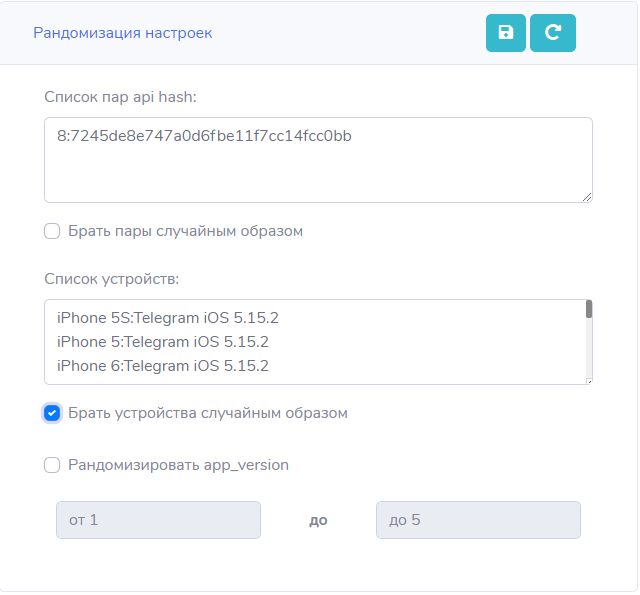Enable the "Рандомизировать app_version" checkbox
Viewport: 640px width, 595px height.
(x=53, y=465)
